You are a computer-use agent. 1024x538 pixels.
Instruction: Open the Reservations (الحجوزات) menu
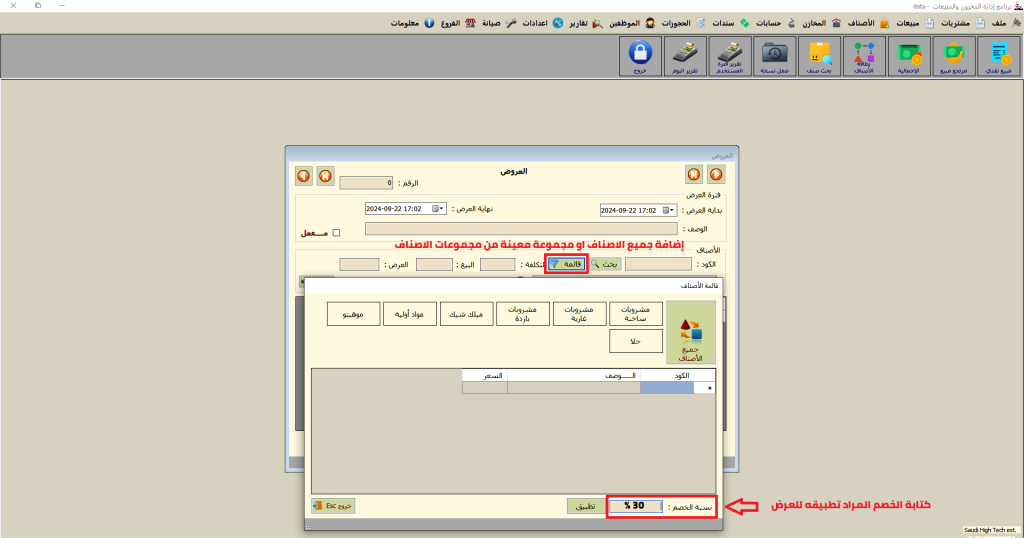point(676,23)
